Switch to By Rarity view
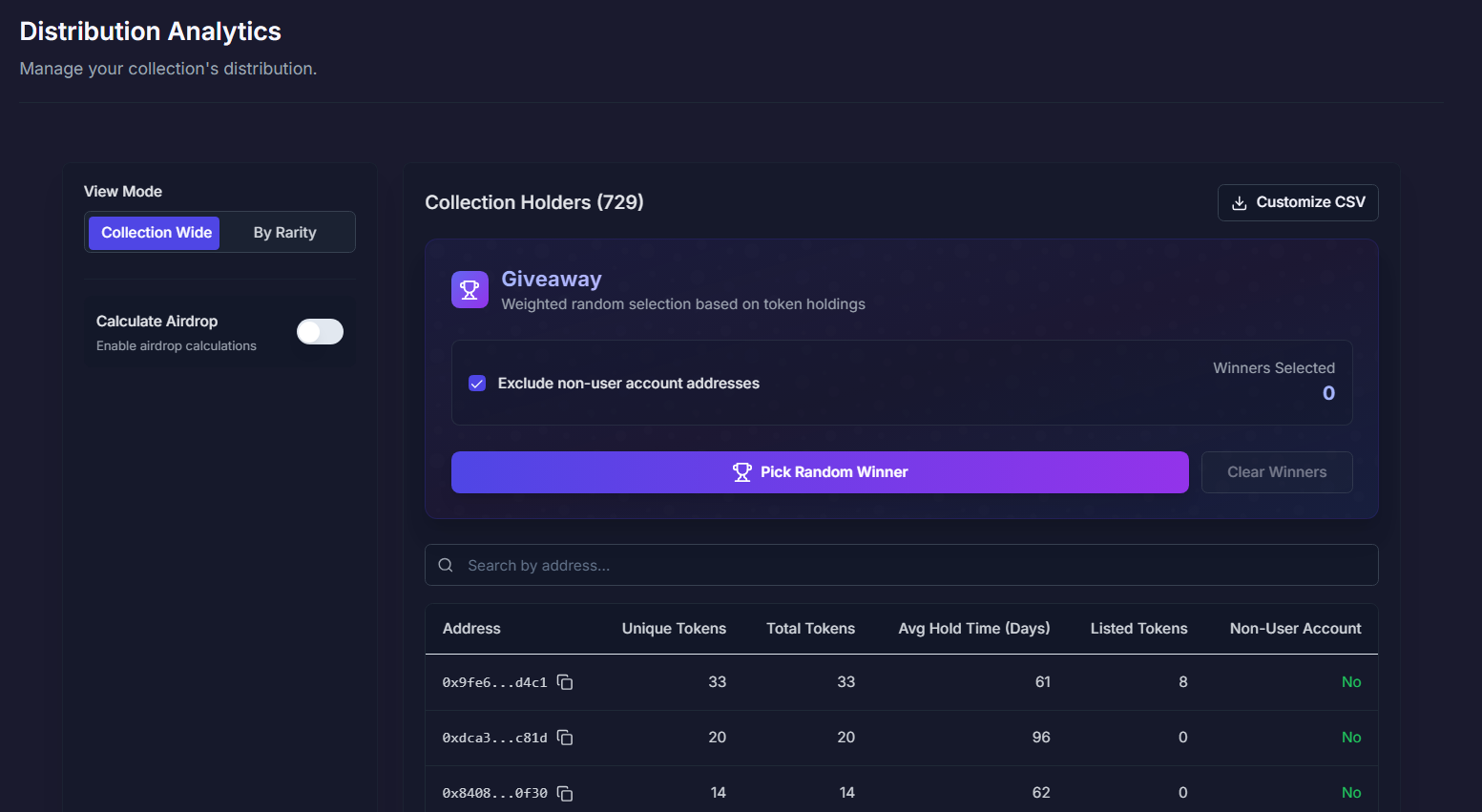This screenshot has width=1482, height=812. pyautogui.click(x=284, y=233)
